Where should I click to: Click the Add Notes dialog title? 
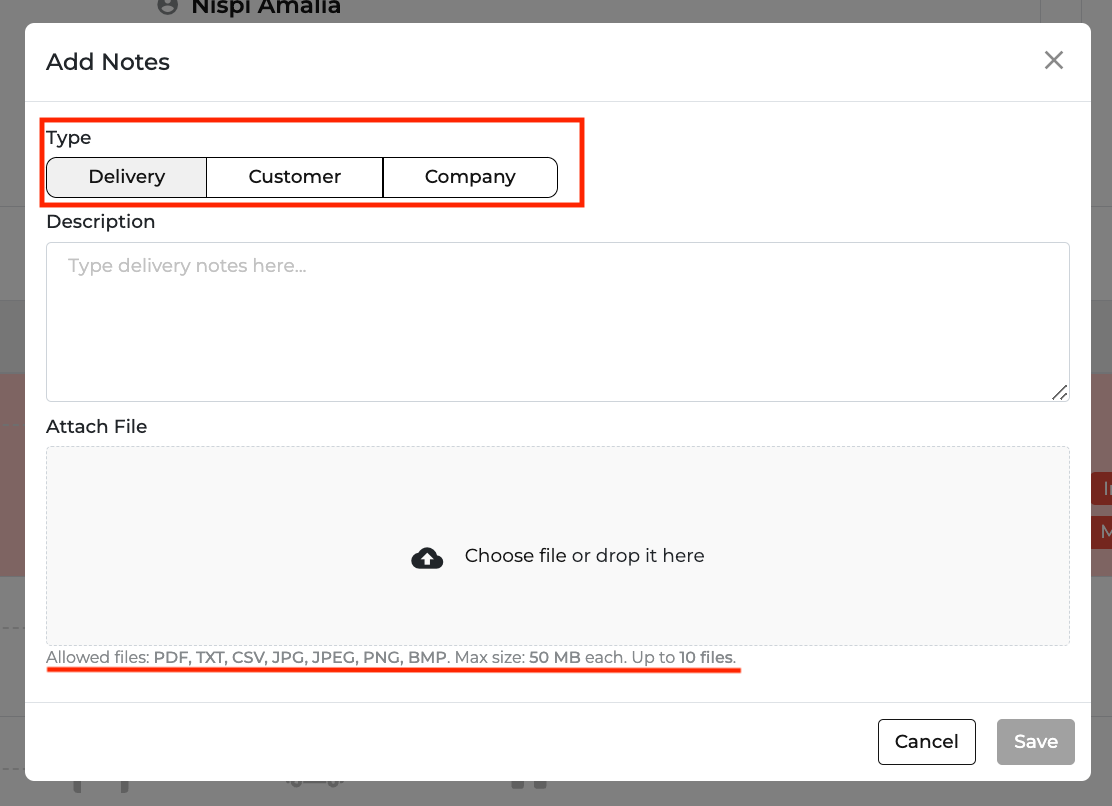[108, 62]
